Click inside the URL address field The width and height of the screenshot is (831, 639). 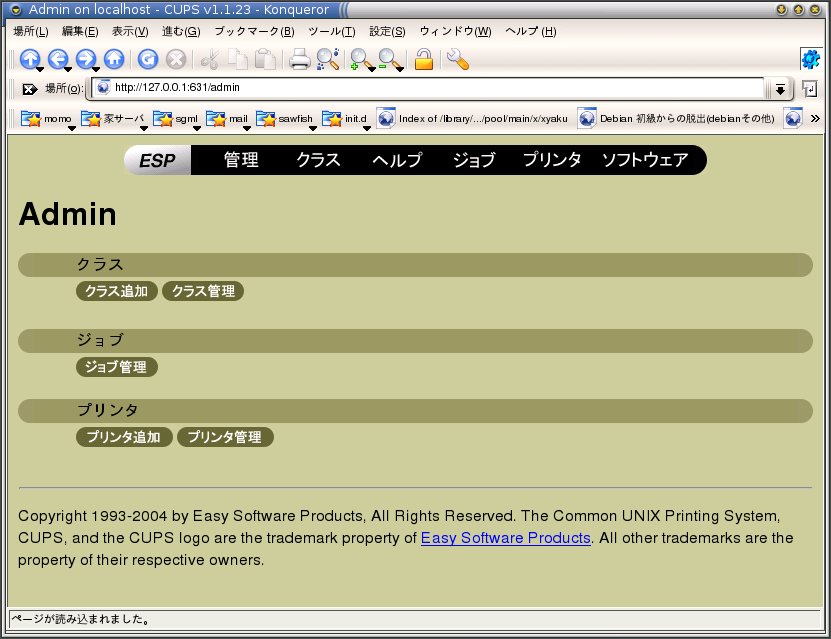tap(430, 88)
